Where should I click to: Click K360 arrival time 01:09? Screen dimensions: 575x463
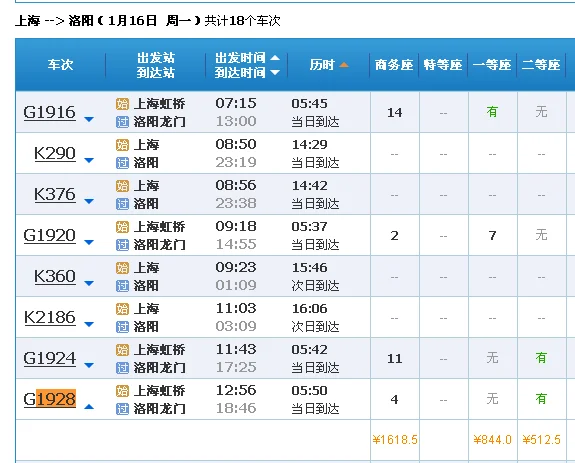click(236, 285)
